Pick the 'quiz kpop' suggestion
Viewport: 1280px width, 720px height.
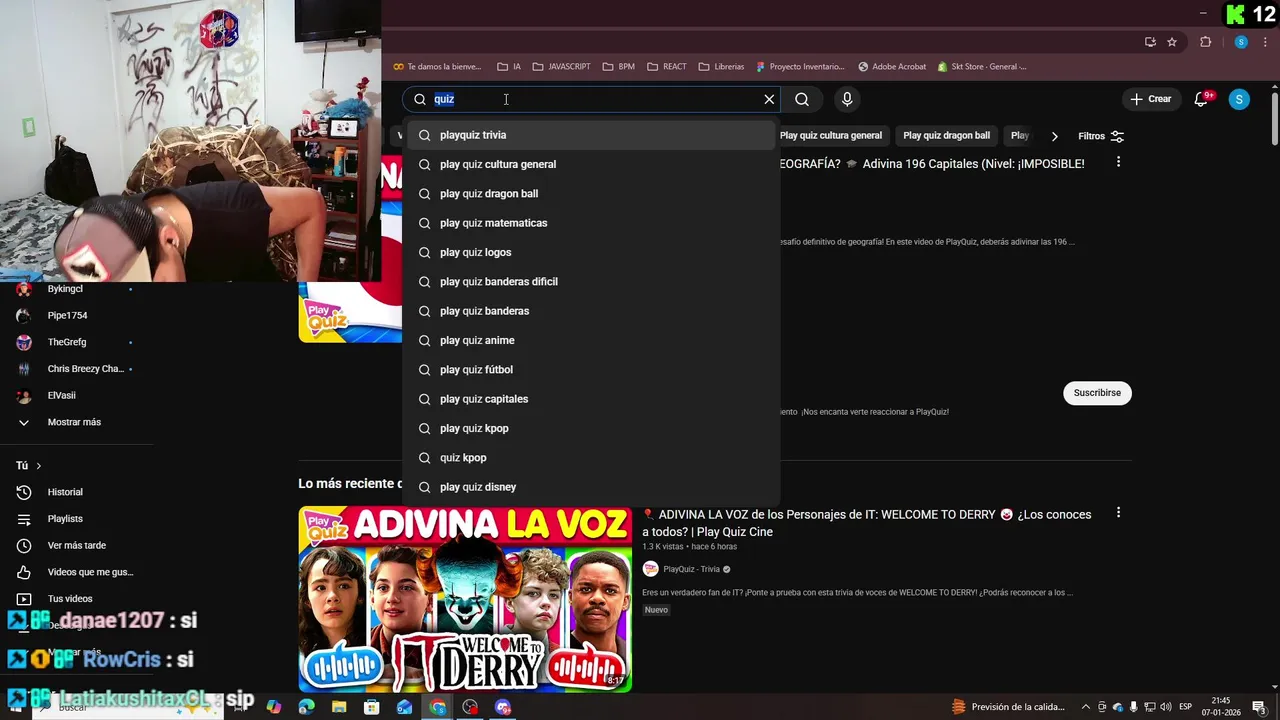[x=592, y=458]
